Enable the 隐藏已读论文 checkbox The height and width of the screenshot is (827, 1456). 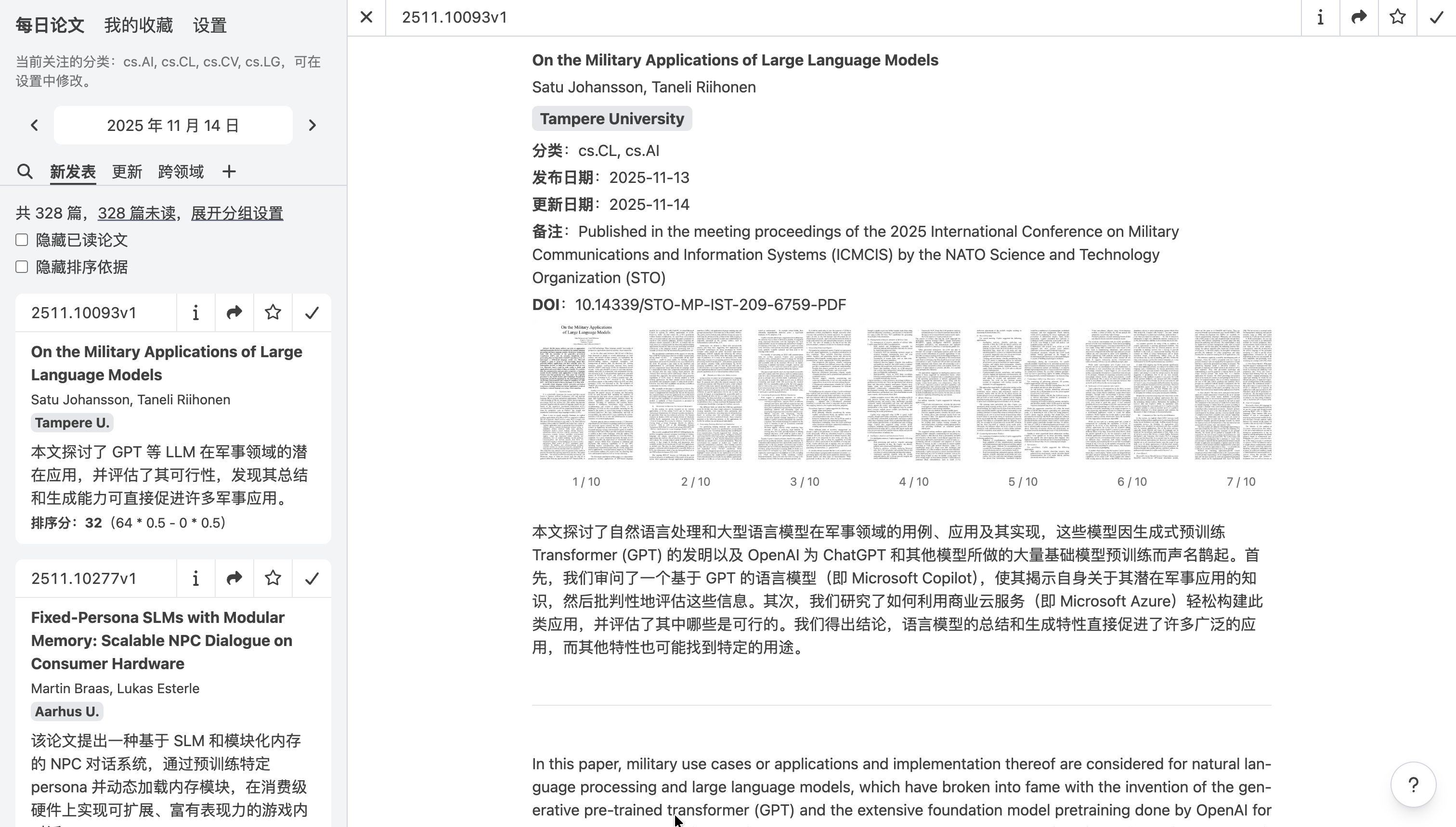(x=22, y=240)
